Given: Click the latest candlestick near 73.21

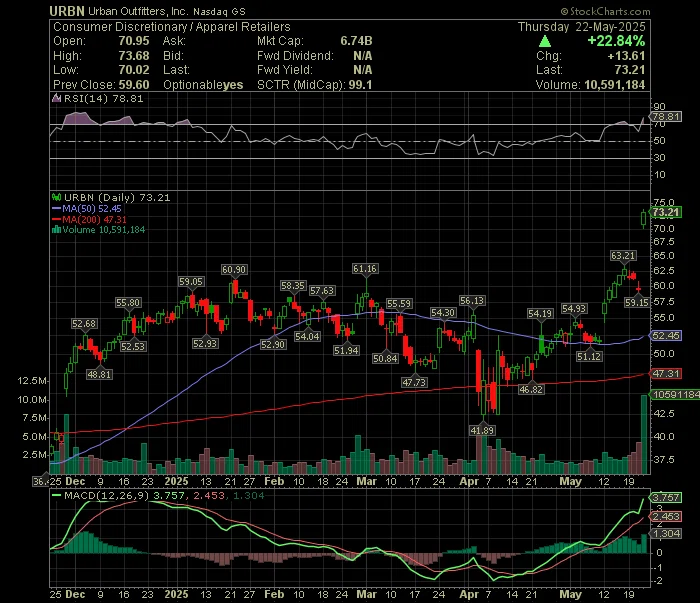Looking at the screenshot, I should point(644,219).
